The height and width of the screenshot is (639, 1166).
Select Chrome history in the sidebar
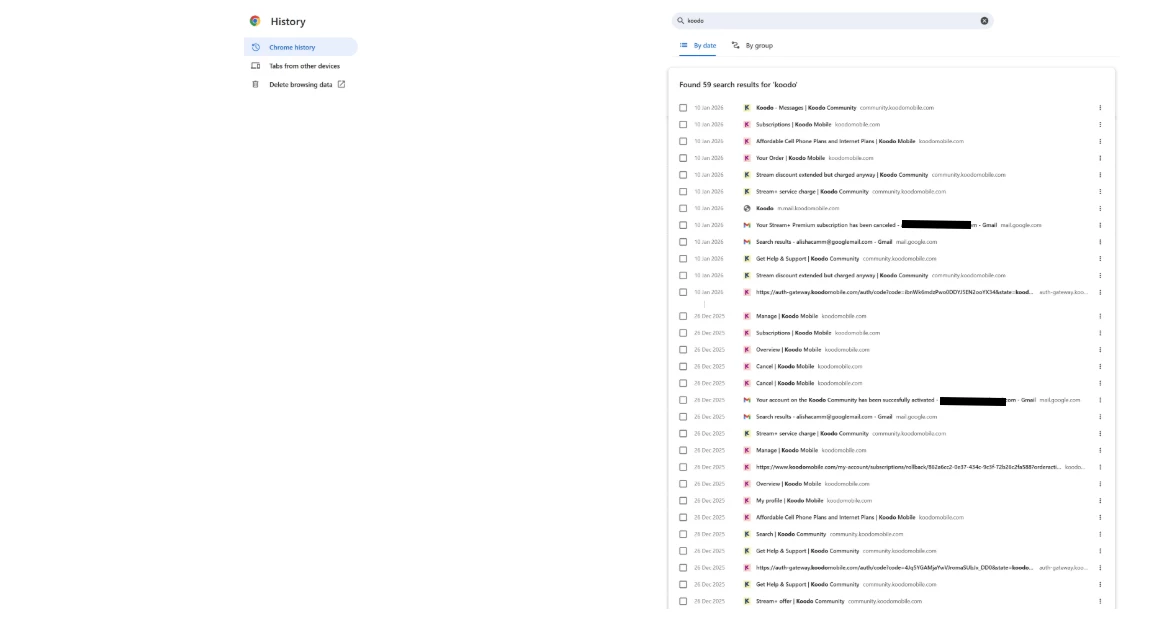[300, 47]
